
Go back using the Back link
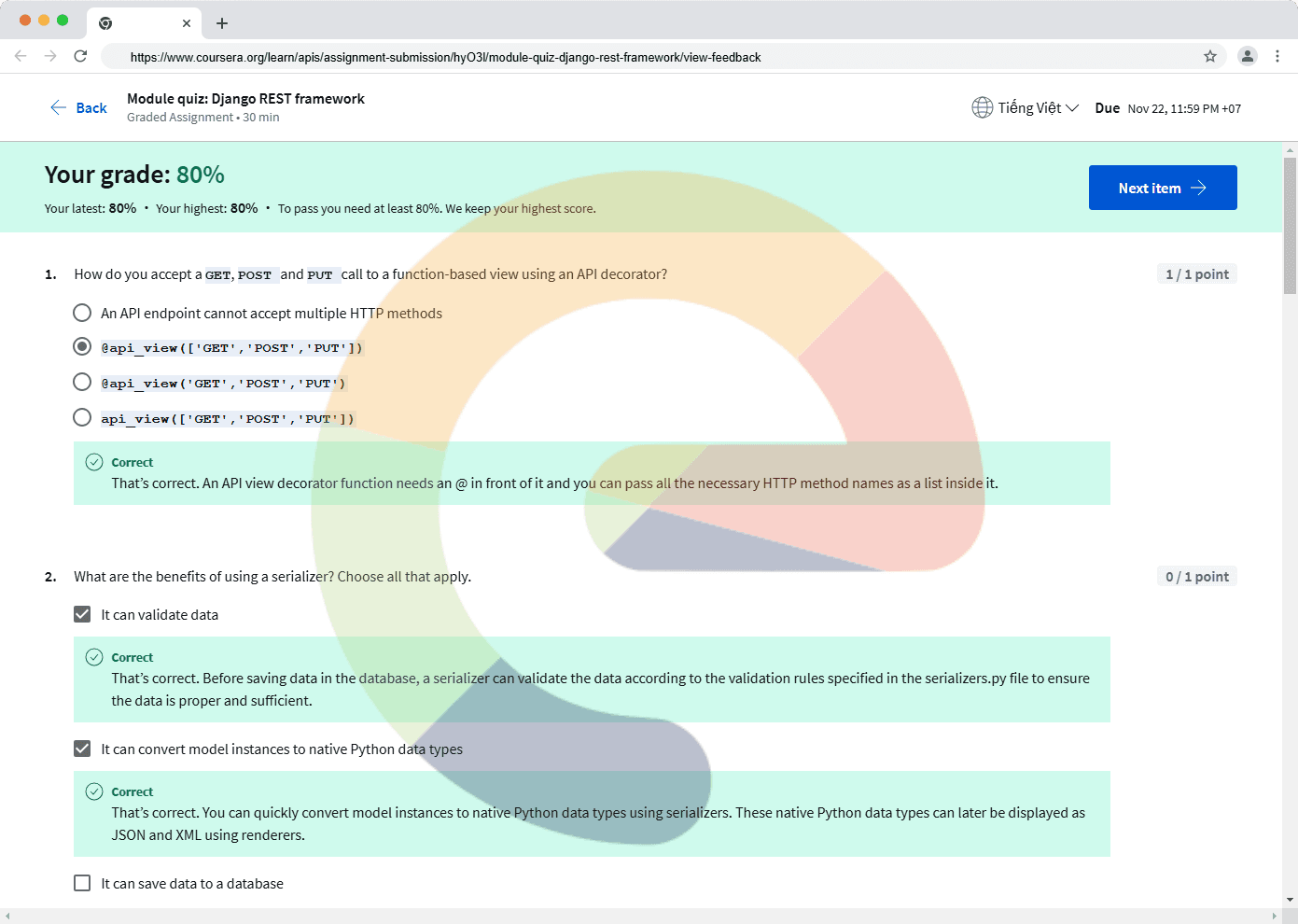point(79,108)
